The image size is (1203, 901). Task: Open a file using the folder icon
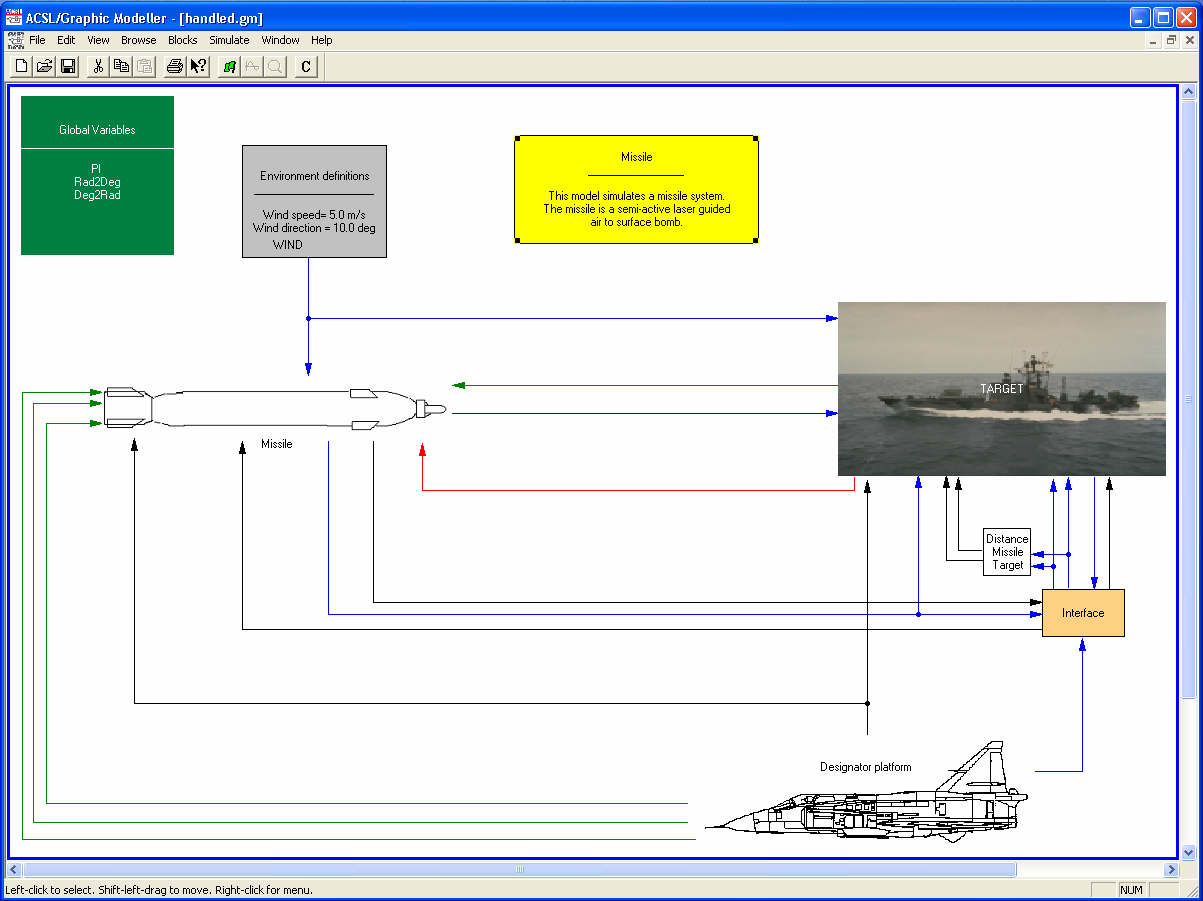[x=45, y=67]
